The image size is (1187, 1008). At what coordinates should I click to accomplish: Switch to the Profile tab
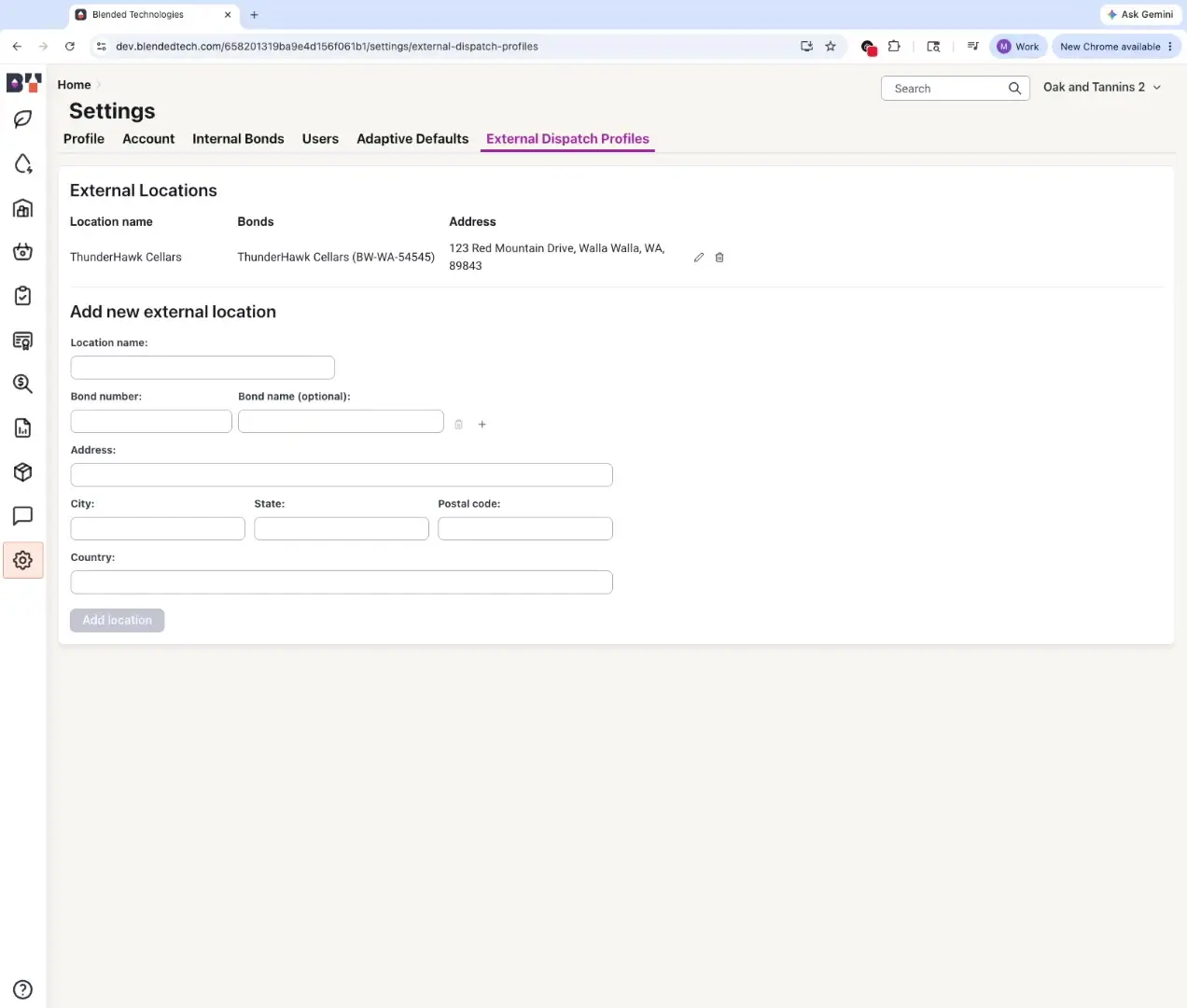84,139
